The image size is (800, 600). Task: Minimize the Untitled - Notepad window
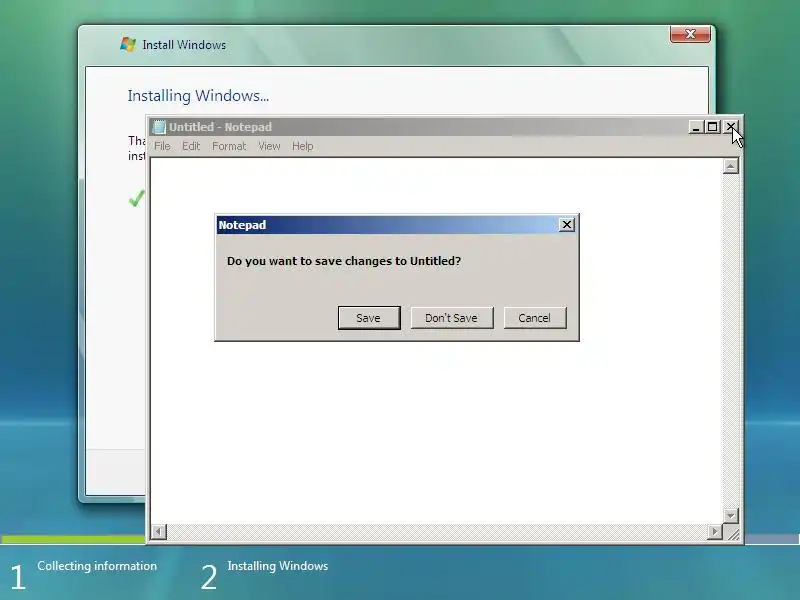pyautogui.click(x=695, y=127)
